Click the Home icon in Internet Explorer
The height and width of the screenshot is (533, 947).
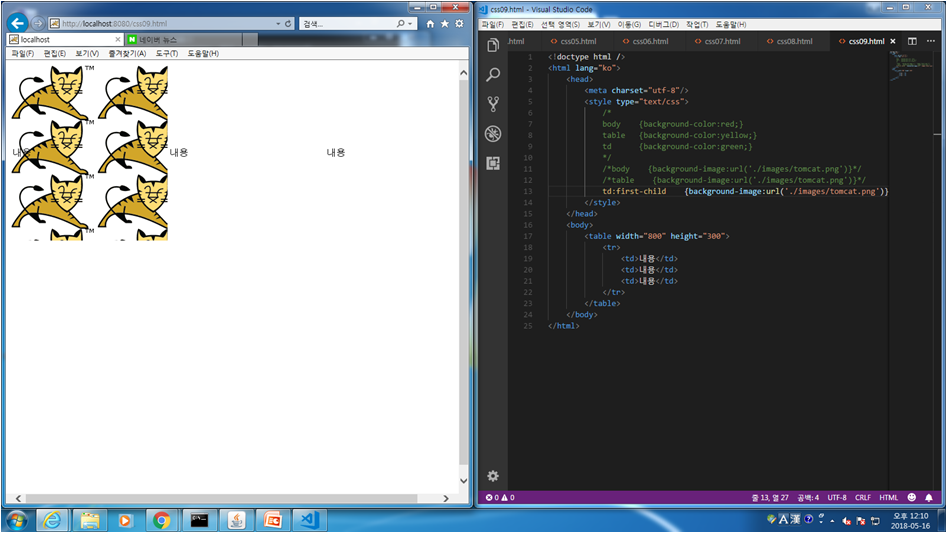[430, 24]
